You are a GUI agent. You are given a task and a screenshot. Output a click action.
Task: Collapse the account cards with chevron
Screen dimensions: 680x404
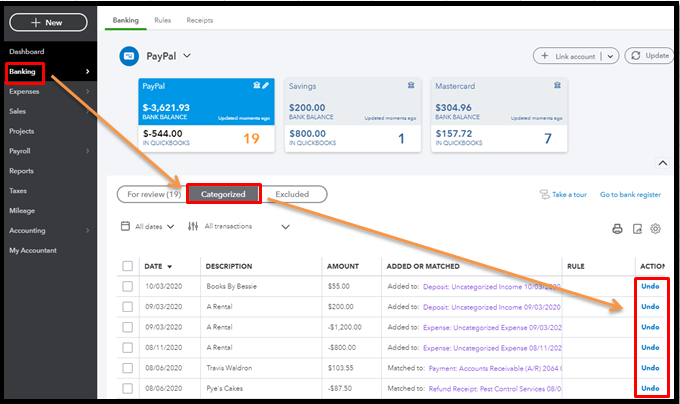coord(661,162)
